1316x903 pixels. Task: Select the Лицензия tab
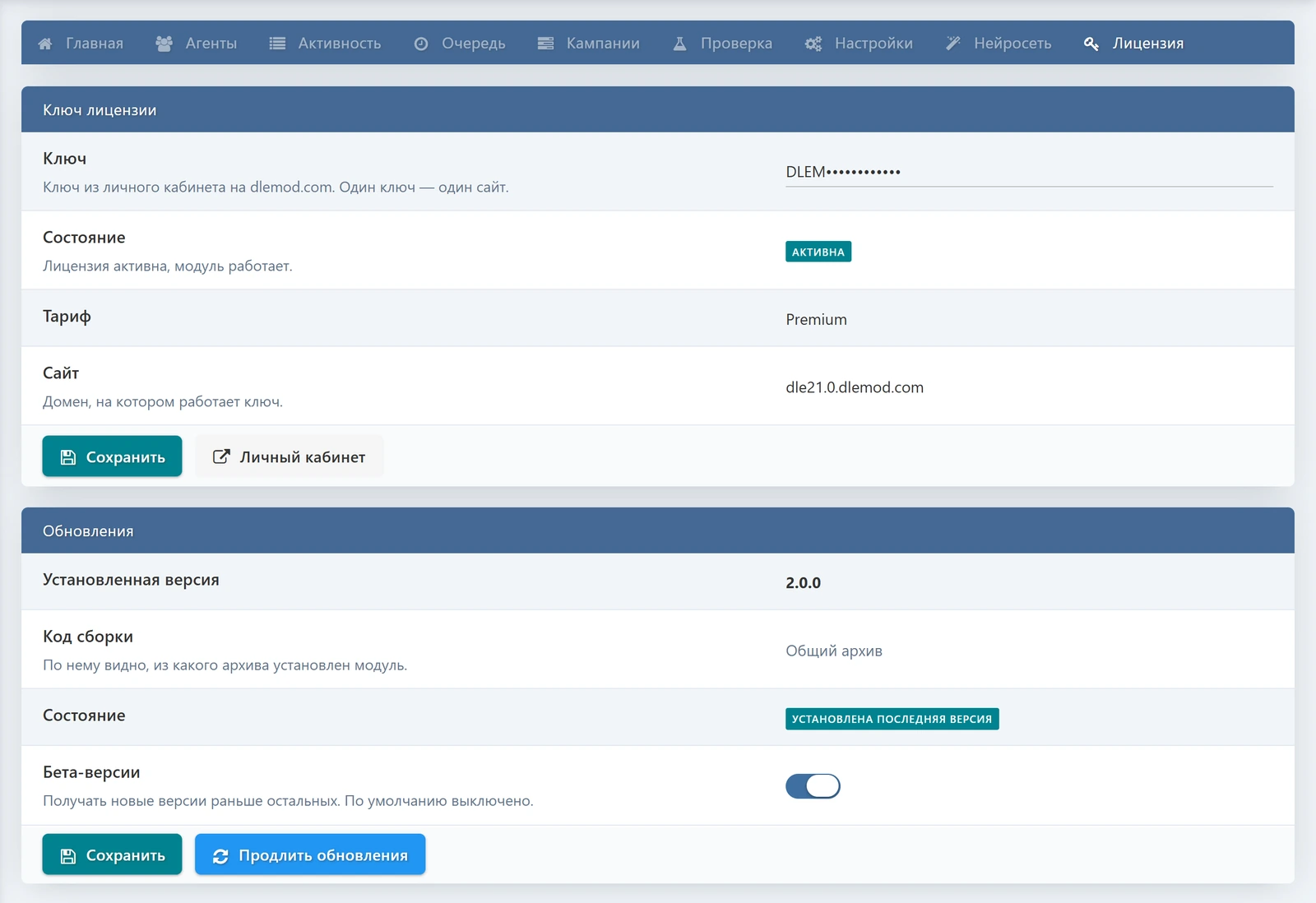(x=1134, y=44)
